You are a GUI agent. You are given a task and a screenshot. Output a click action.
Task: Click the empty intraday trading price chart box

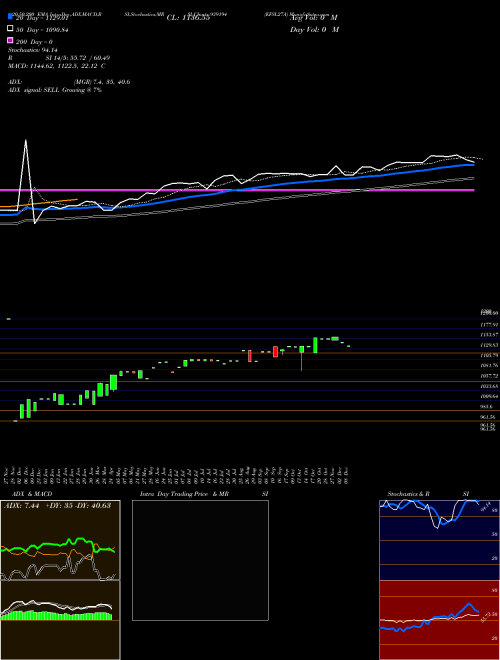pos(200,560)
